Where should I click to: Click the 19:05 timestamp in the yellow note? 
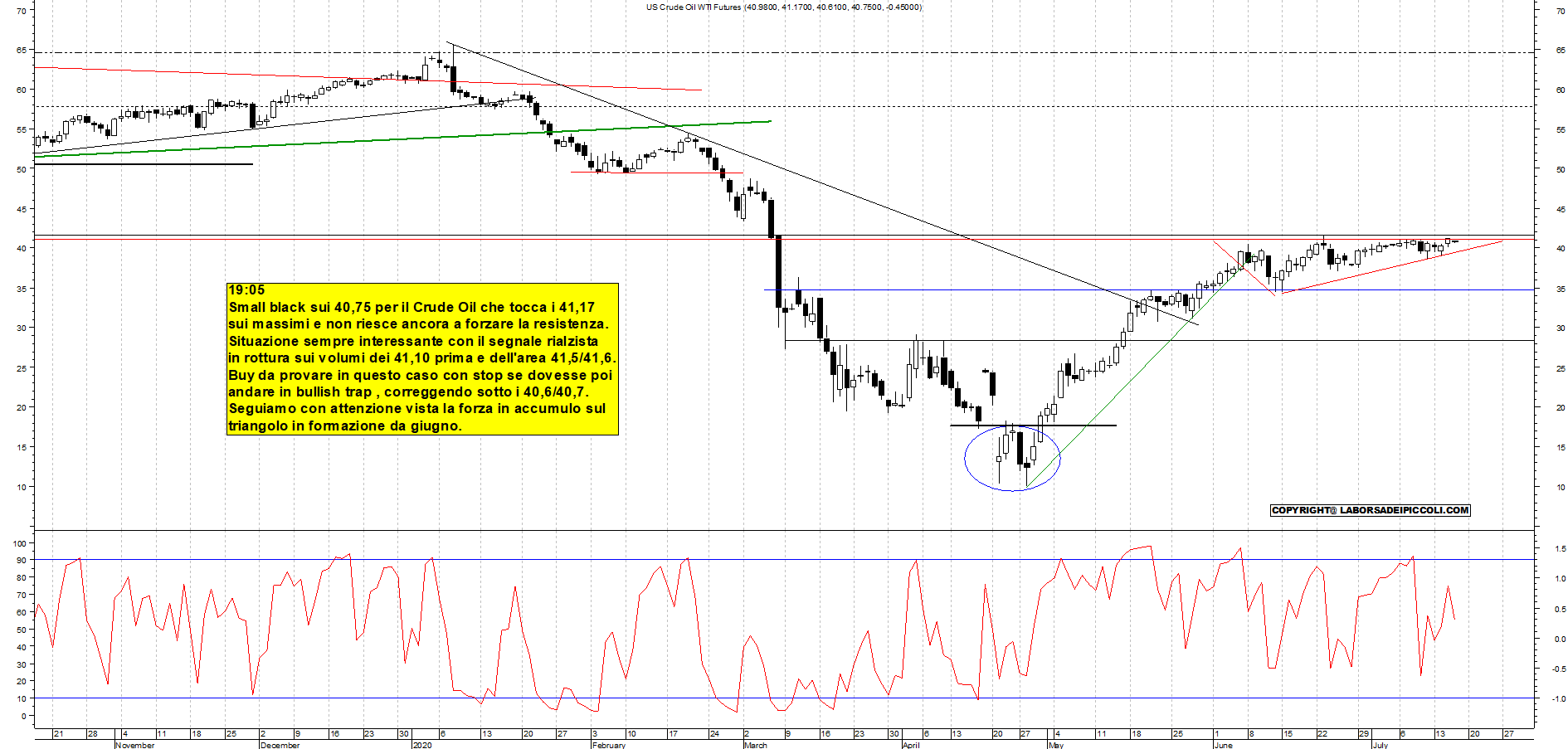tap(246, 290)
